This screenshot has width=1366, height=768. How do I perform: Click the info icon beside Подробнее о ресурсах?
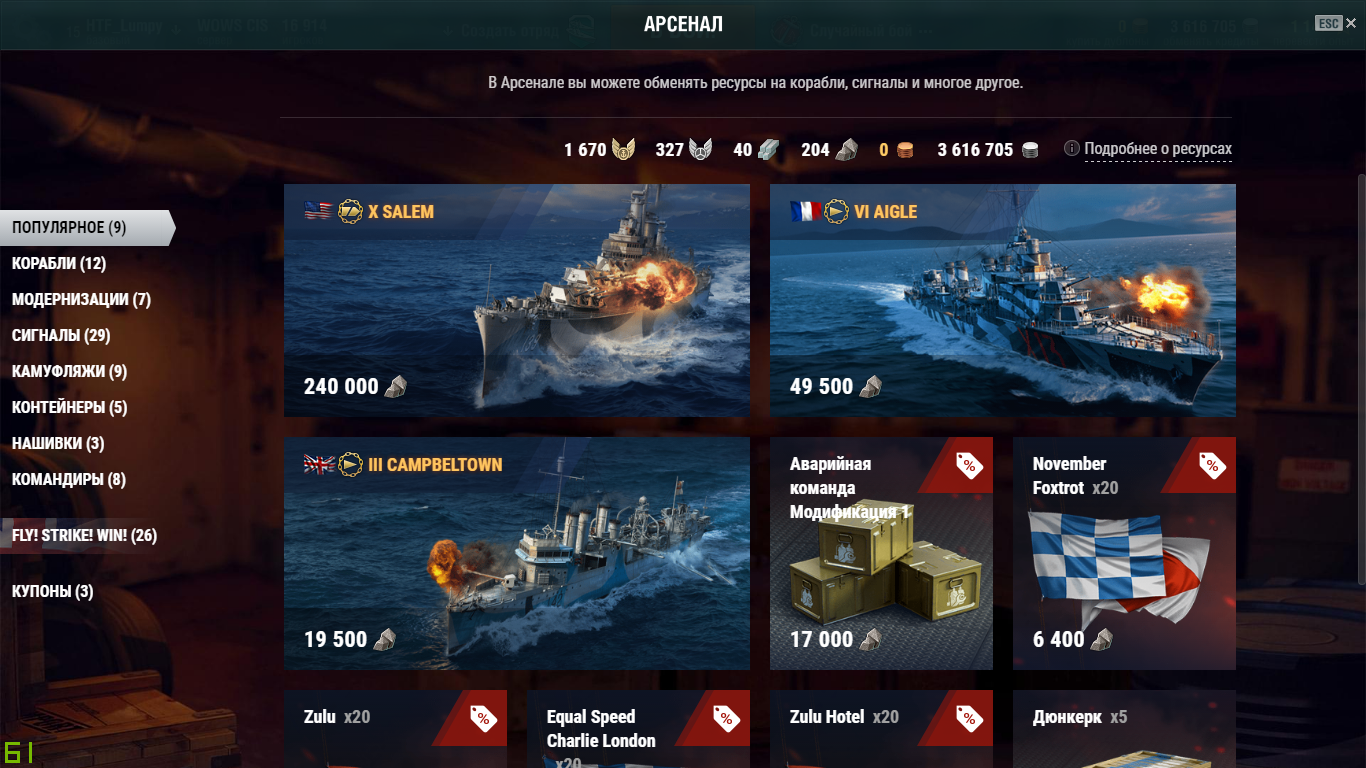pyautogui.click(x=1072, y=149)
